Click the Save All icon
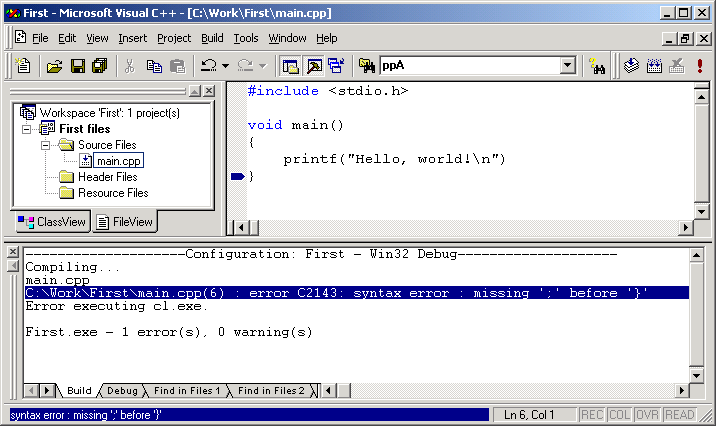The image size is (716, 426). click(100, 66)
